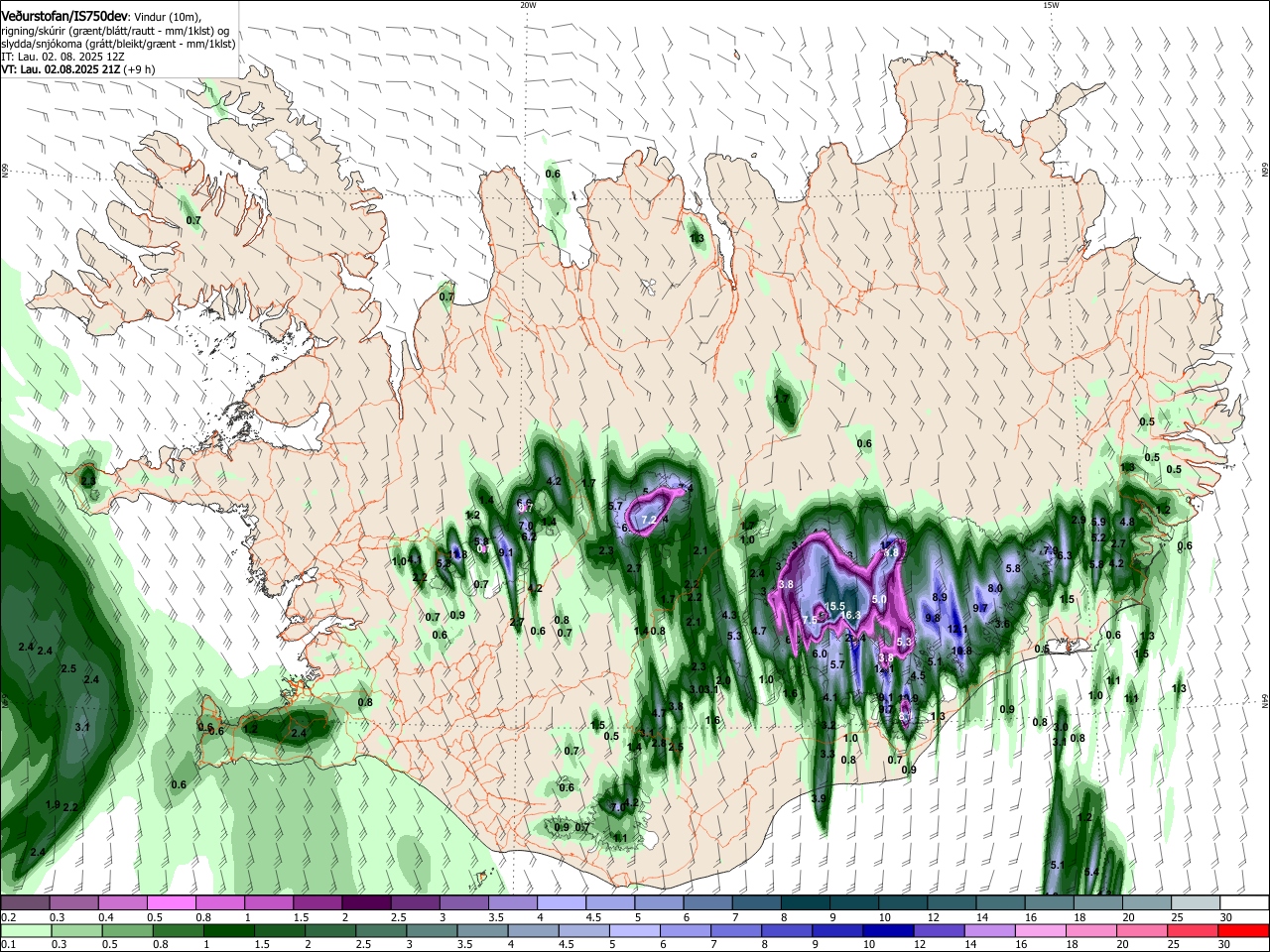Click the 3.9 value on the southern rain streak
This screenshot has height=952, width=1270.
point(819,798)
